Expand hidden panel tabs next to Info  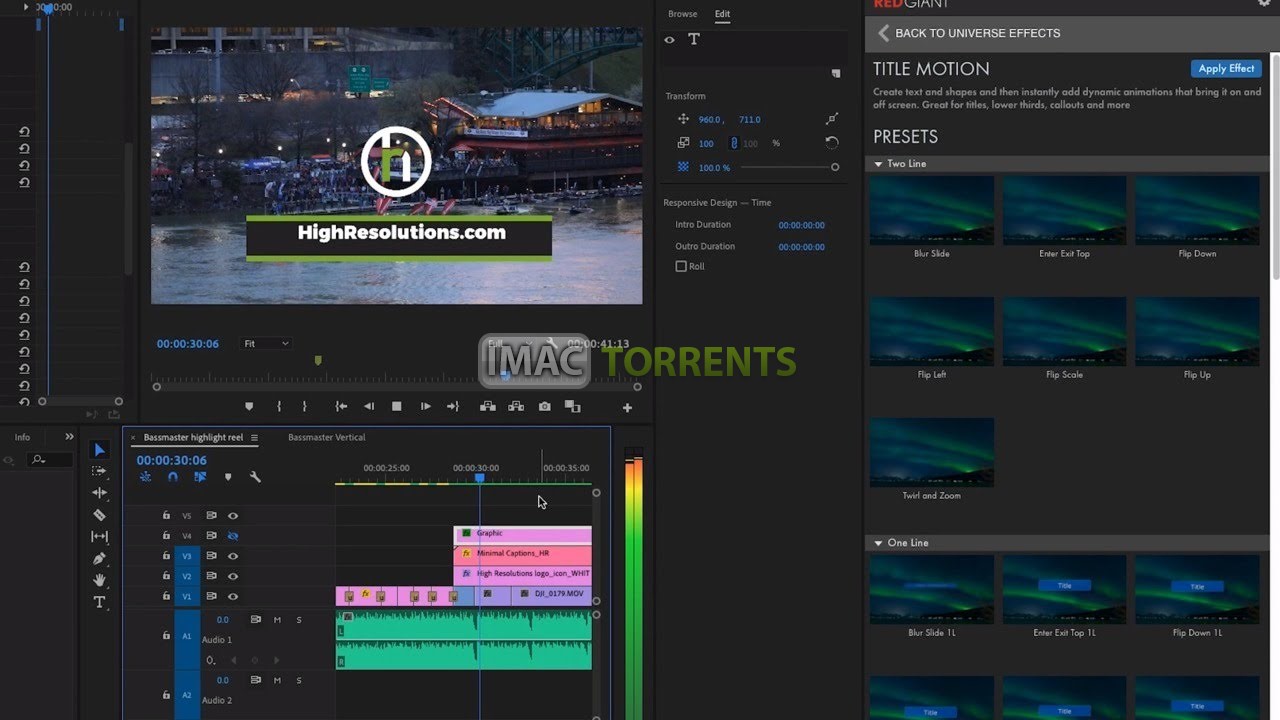[69, 437]
